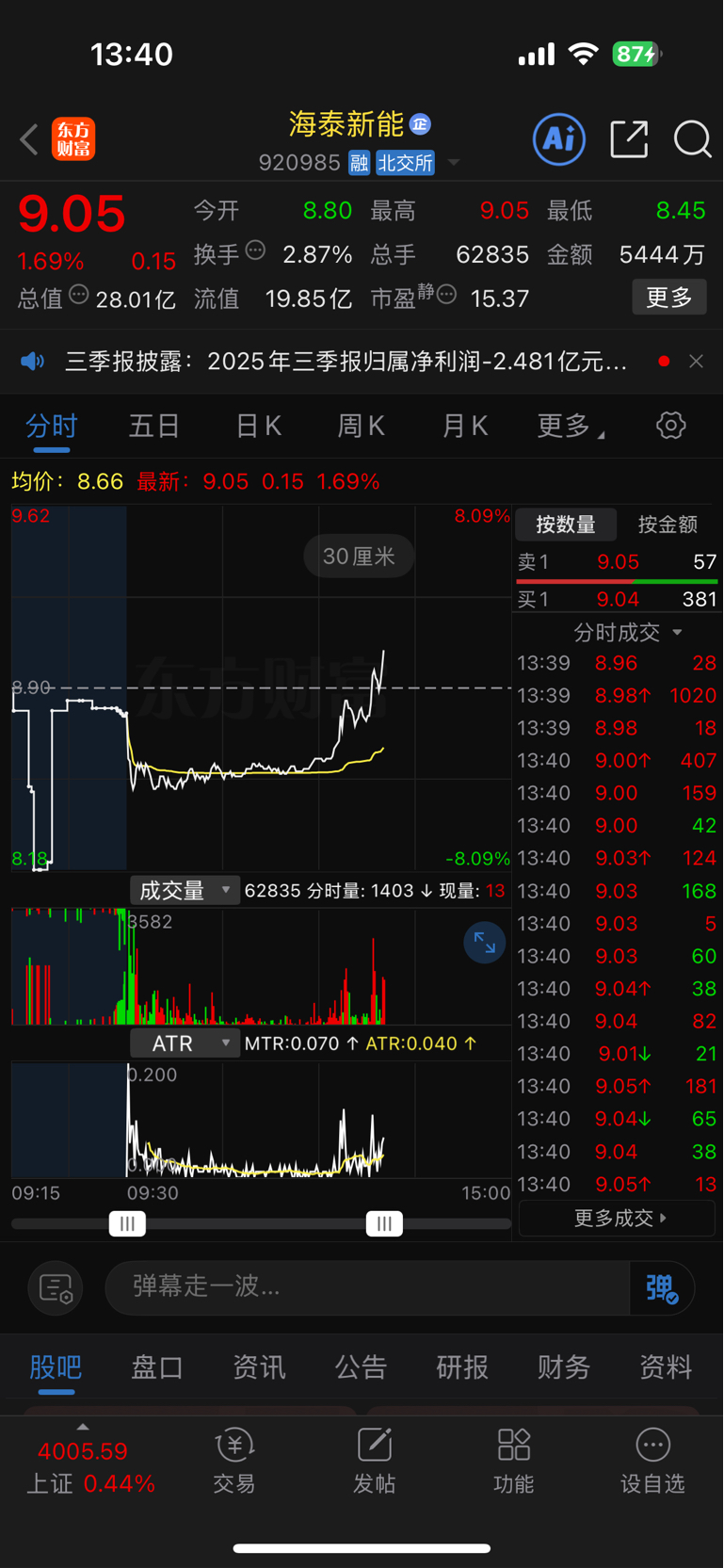Open the 功能 functions icon
This screenshot has width=724, height=1568.
[x=513, y=1461]
